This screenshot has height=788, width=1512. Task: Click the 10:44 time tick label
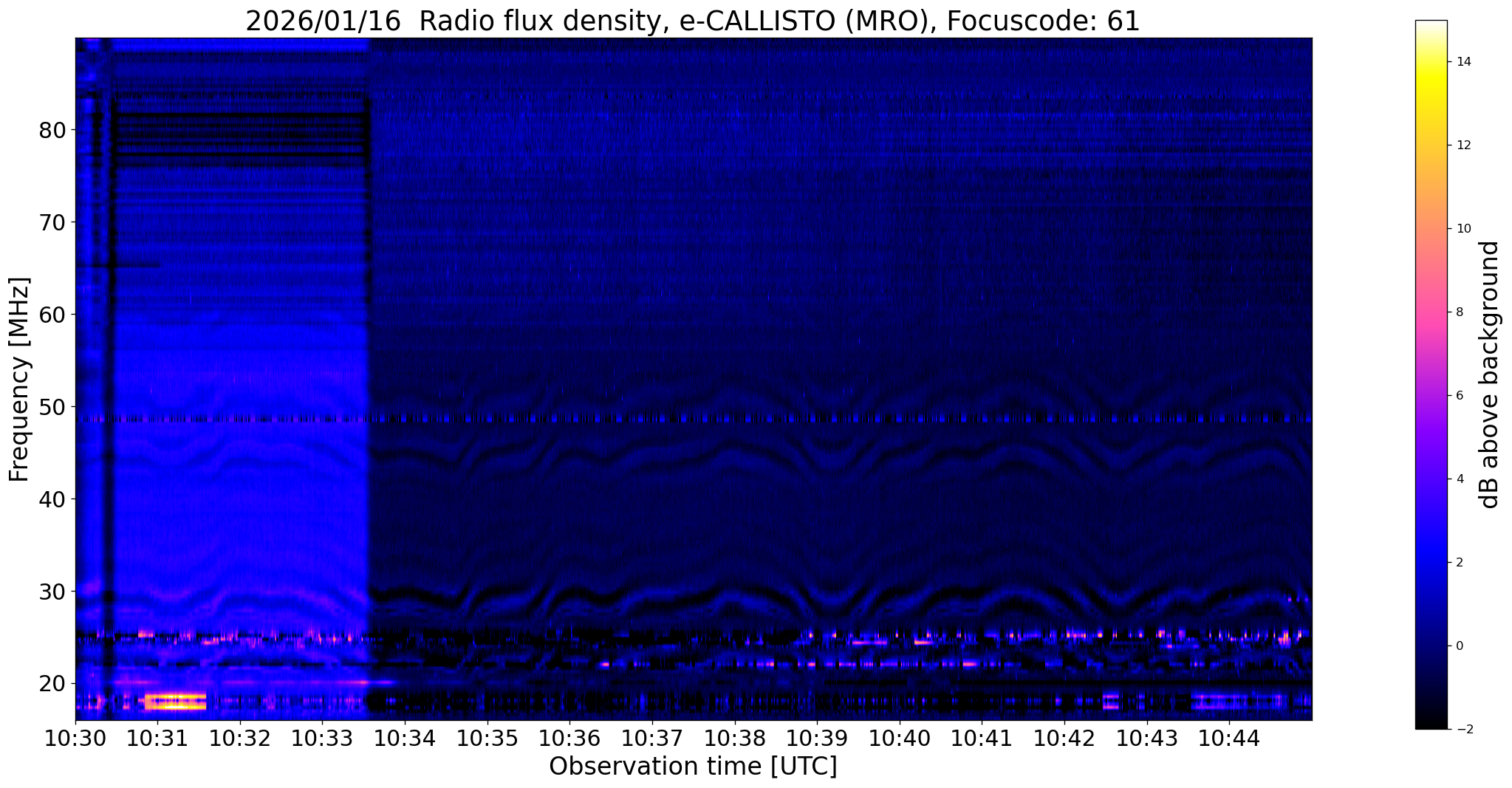point(1229,739)
